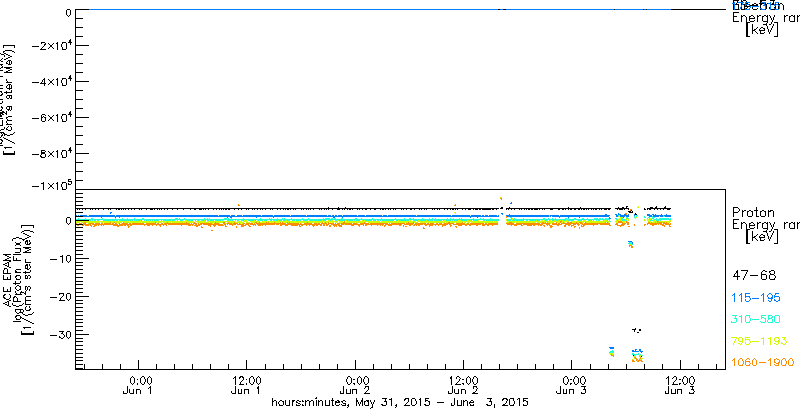Screen dimensions: 800x410
Task: Click the cyan 310-580 legend entry
Action: (756, 320)
